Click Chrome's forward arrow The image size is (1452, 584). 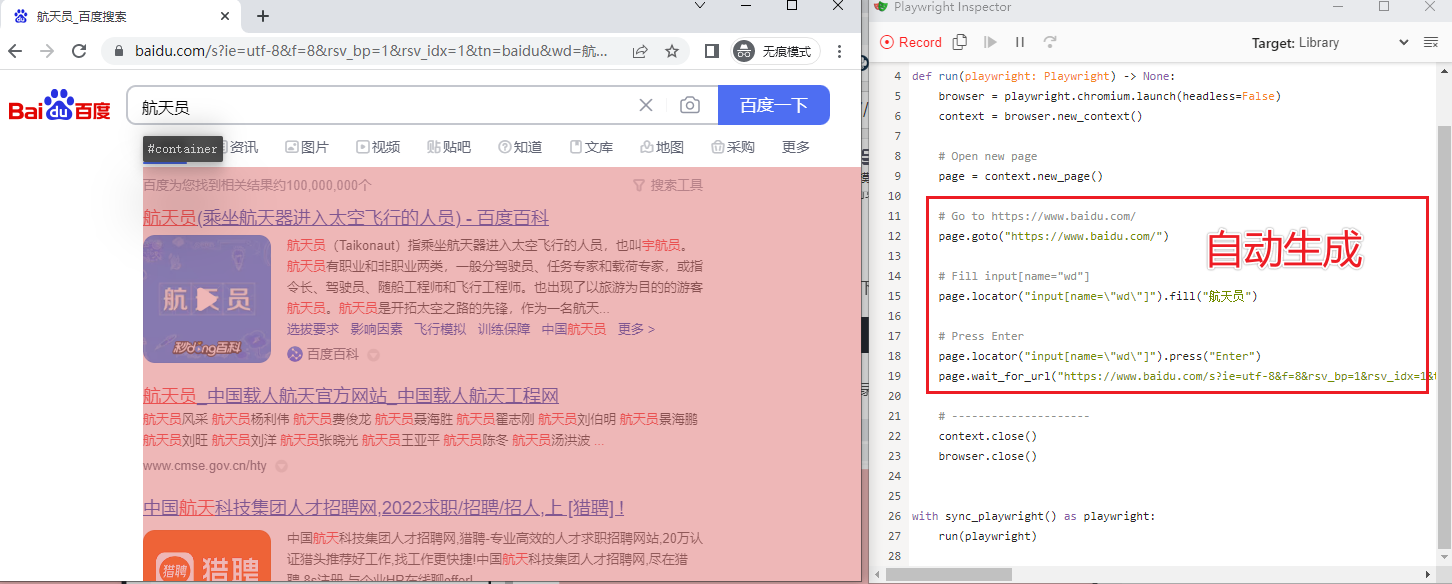coord(46,51)
